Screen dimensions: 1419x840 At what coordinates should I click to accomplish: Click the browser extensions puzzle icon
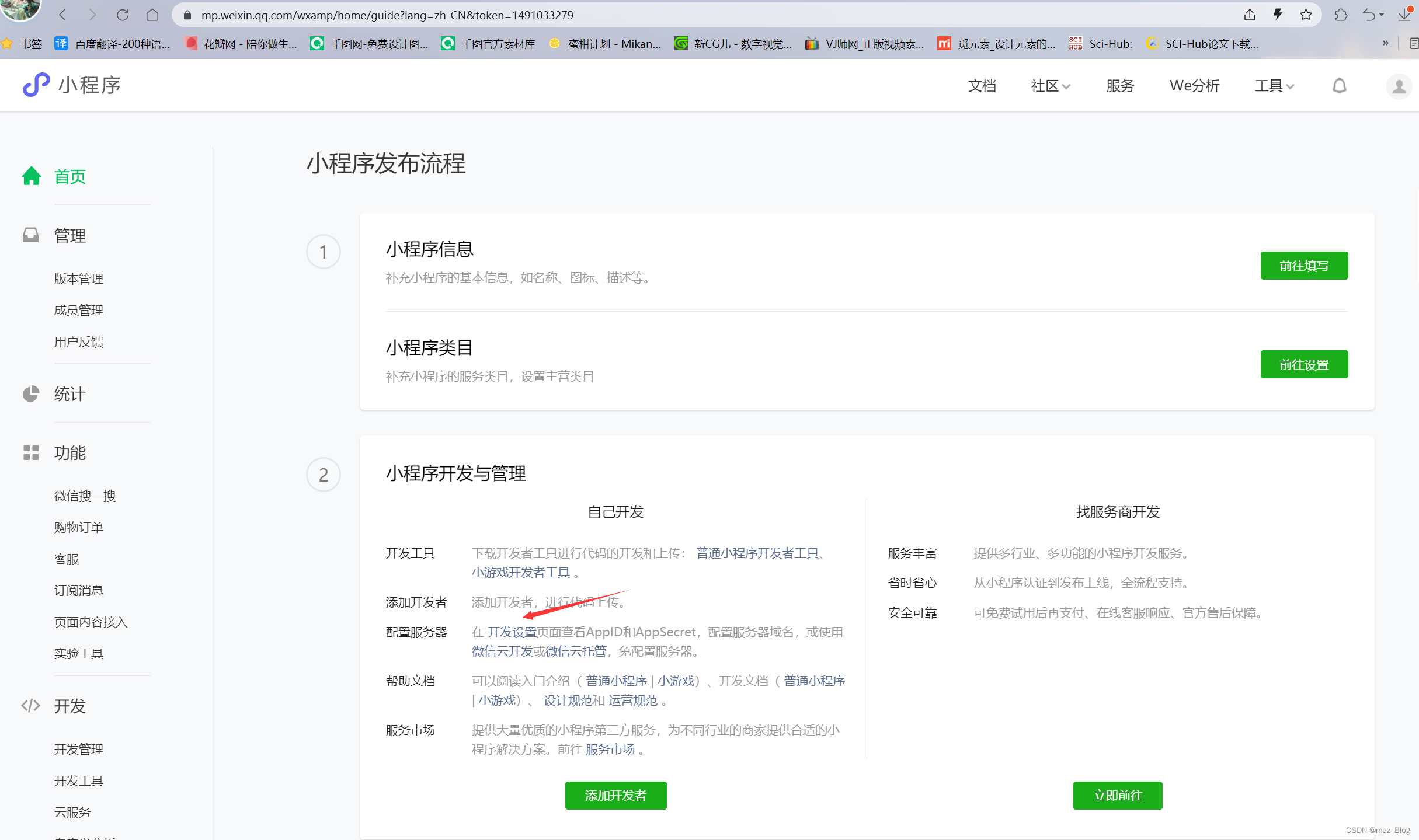tap(1341, 15)
